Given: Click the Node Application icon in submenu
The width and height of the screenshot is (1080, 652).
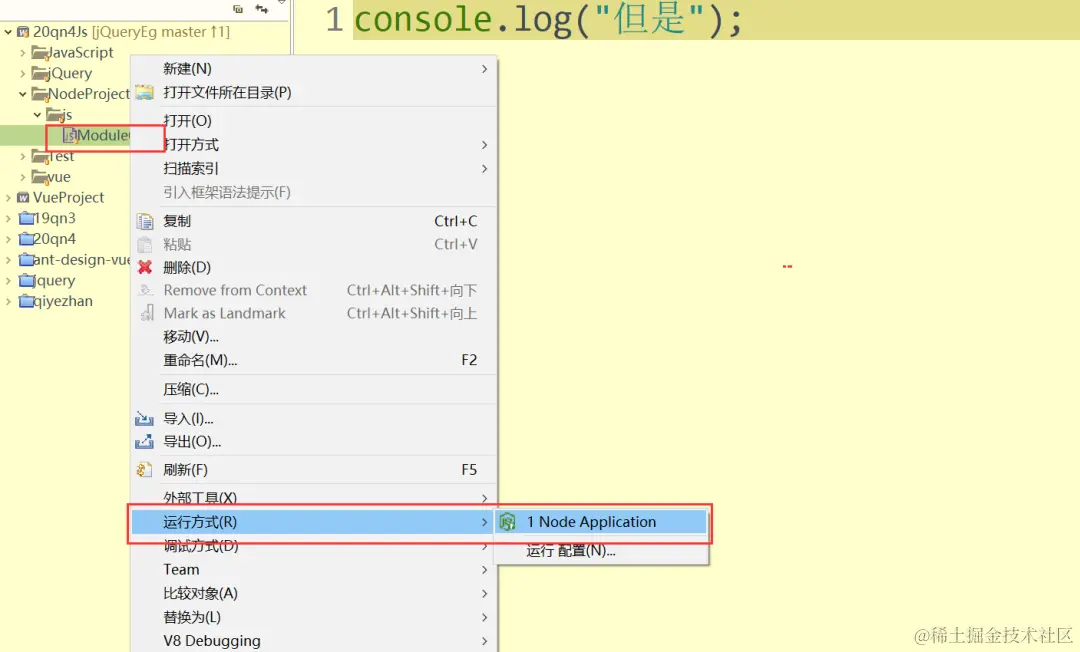Looking at the screenshot, I should click(508, 522).
